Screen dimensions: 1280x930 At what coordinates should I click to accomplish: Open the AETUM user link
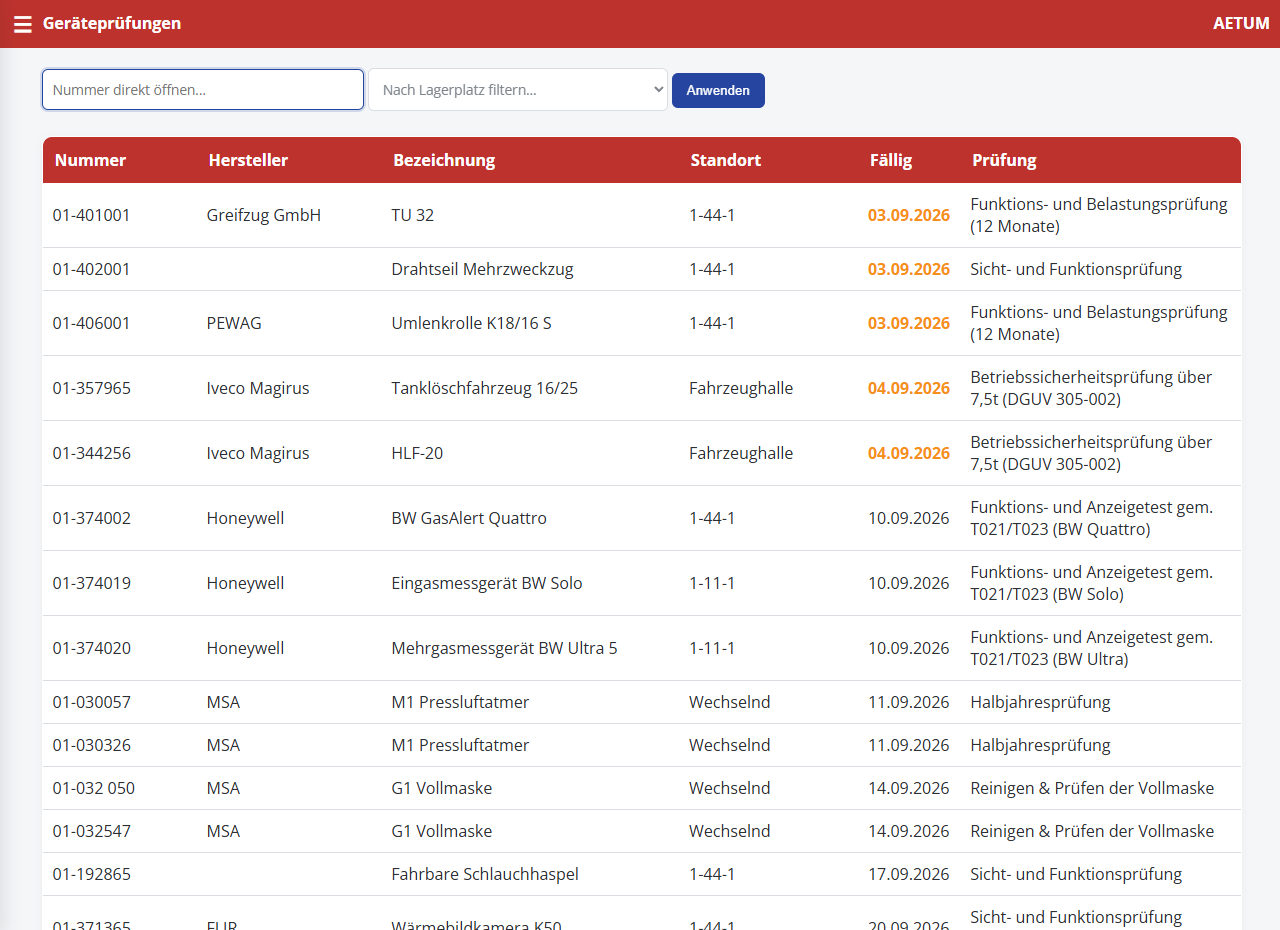click(x=1241, y=23)
